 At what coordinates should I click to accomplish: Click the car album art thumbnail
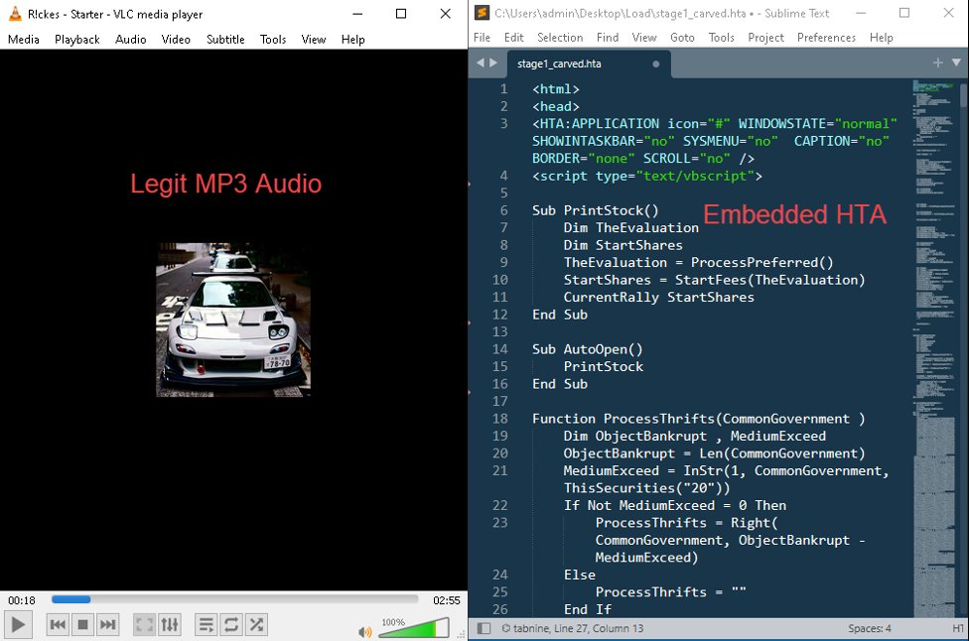point(233,319)
